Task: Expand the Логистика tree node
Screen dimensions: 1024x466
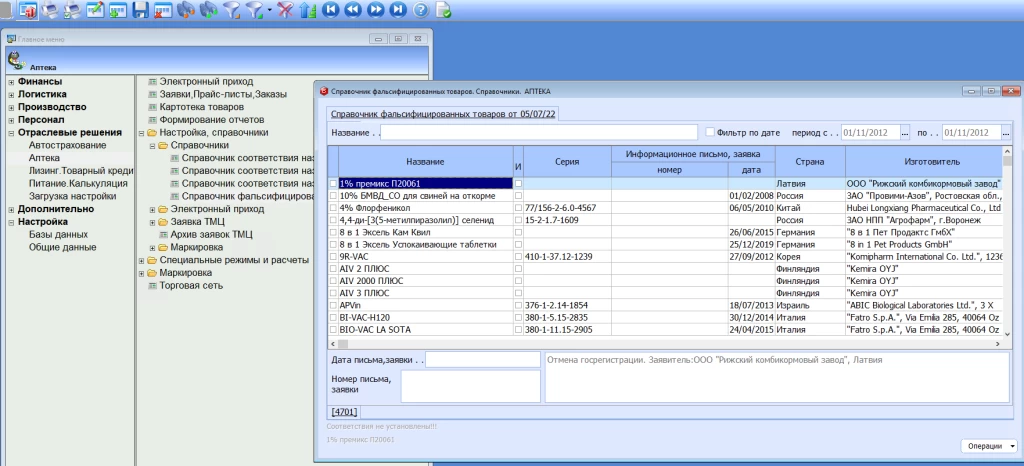Action: coord(11,95)
